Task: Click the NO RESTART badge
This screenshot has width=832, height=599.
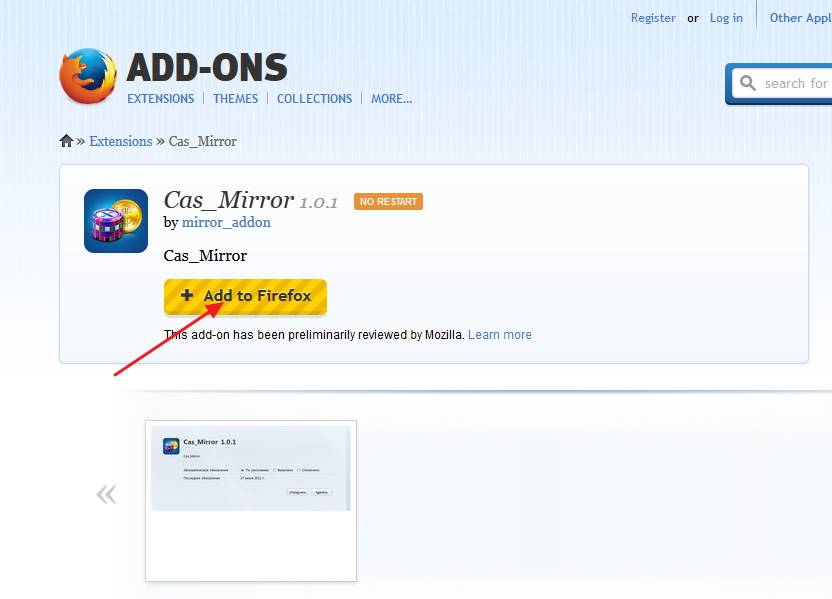Action: (388, 201)
